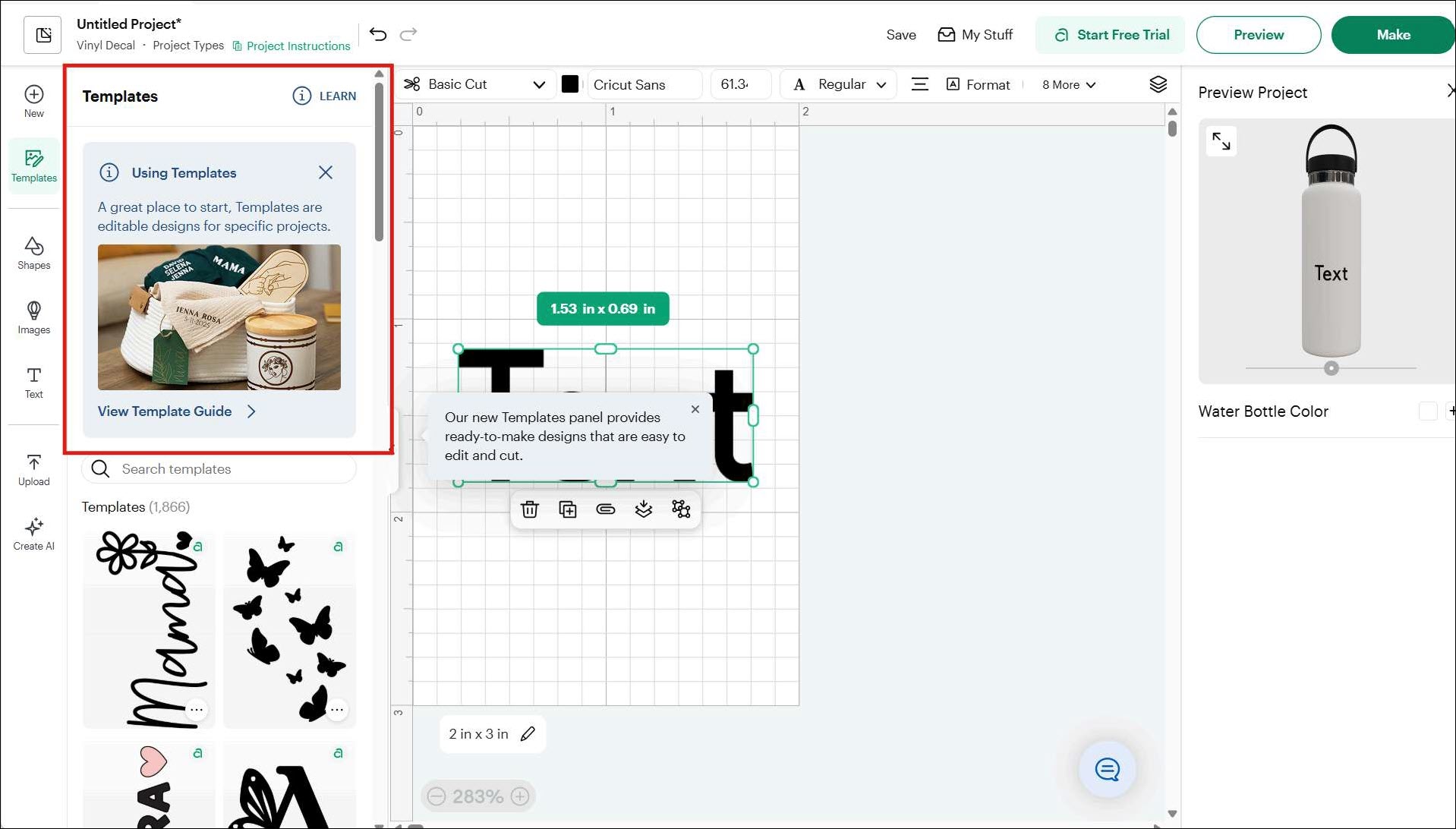
Task: Open the Regular font style dropdown
Action: 839,84
